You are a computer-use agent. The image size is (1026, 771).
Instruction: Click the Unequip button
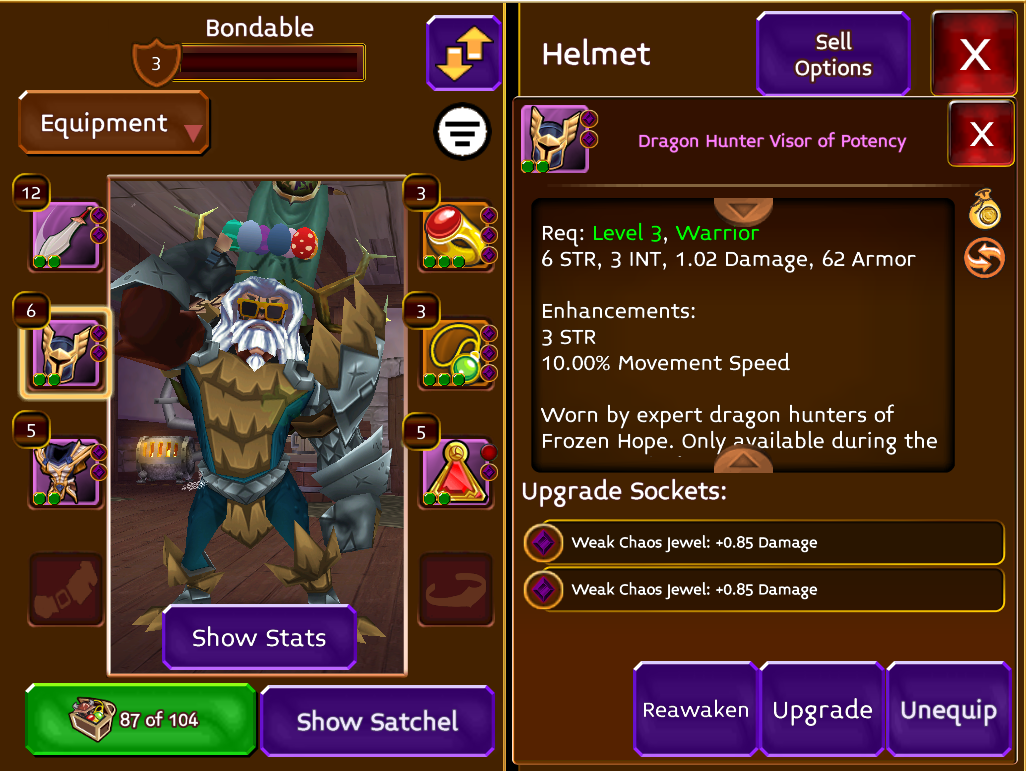tap(949, 709)
